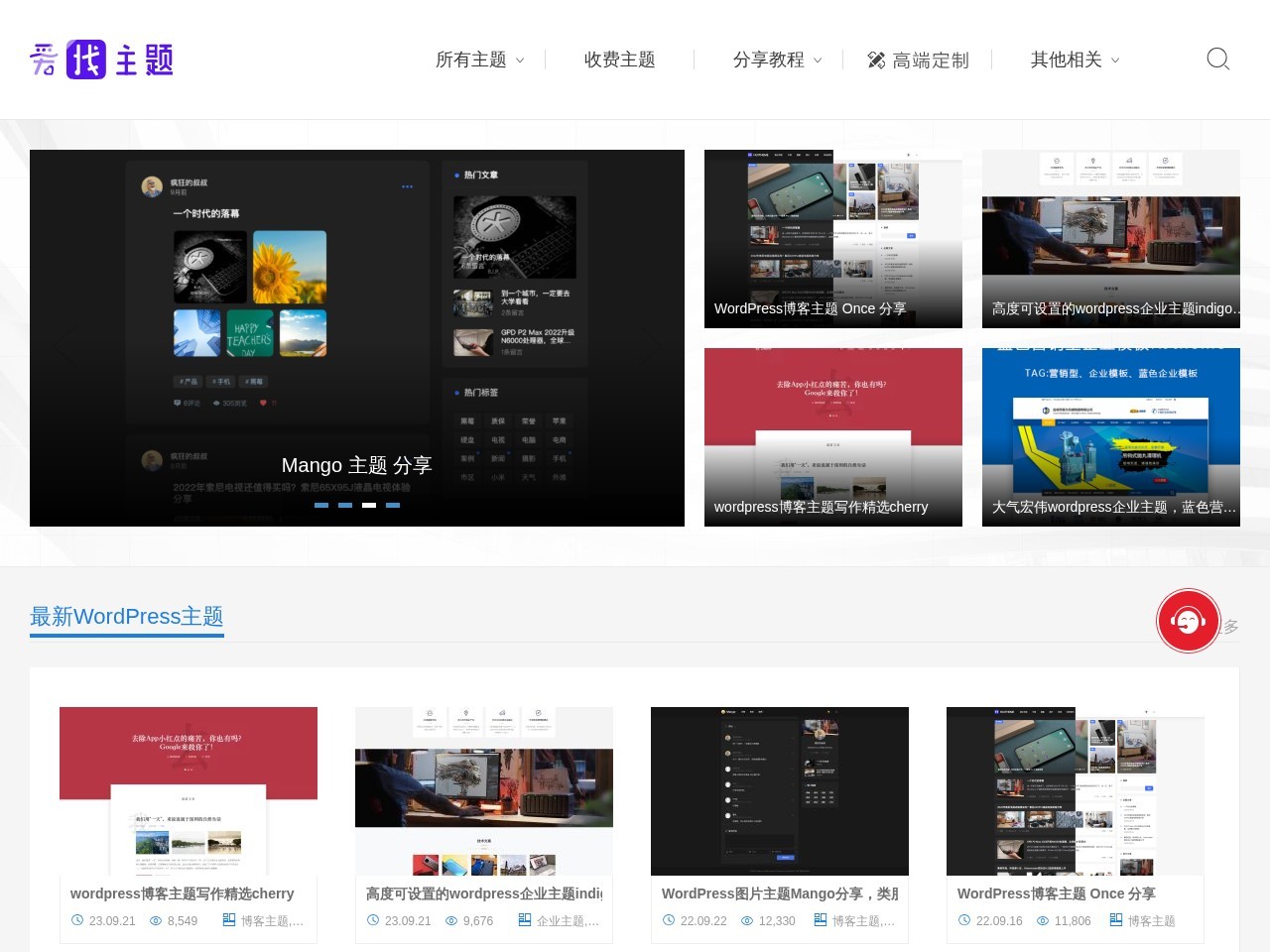The width and height of the screenshot is (1270, 952).
Task: Select the first carousel slide indicator
Action: pos(321,505)
